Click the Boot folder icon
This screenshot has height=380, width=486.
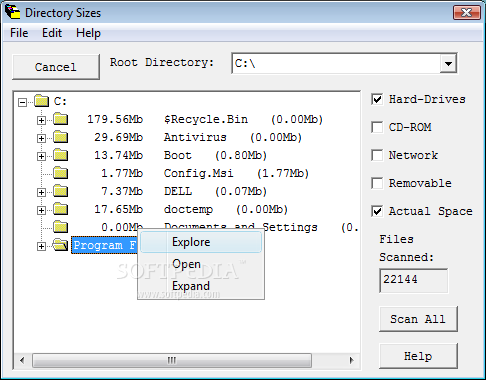point(61,155)
